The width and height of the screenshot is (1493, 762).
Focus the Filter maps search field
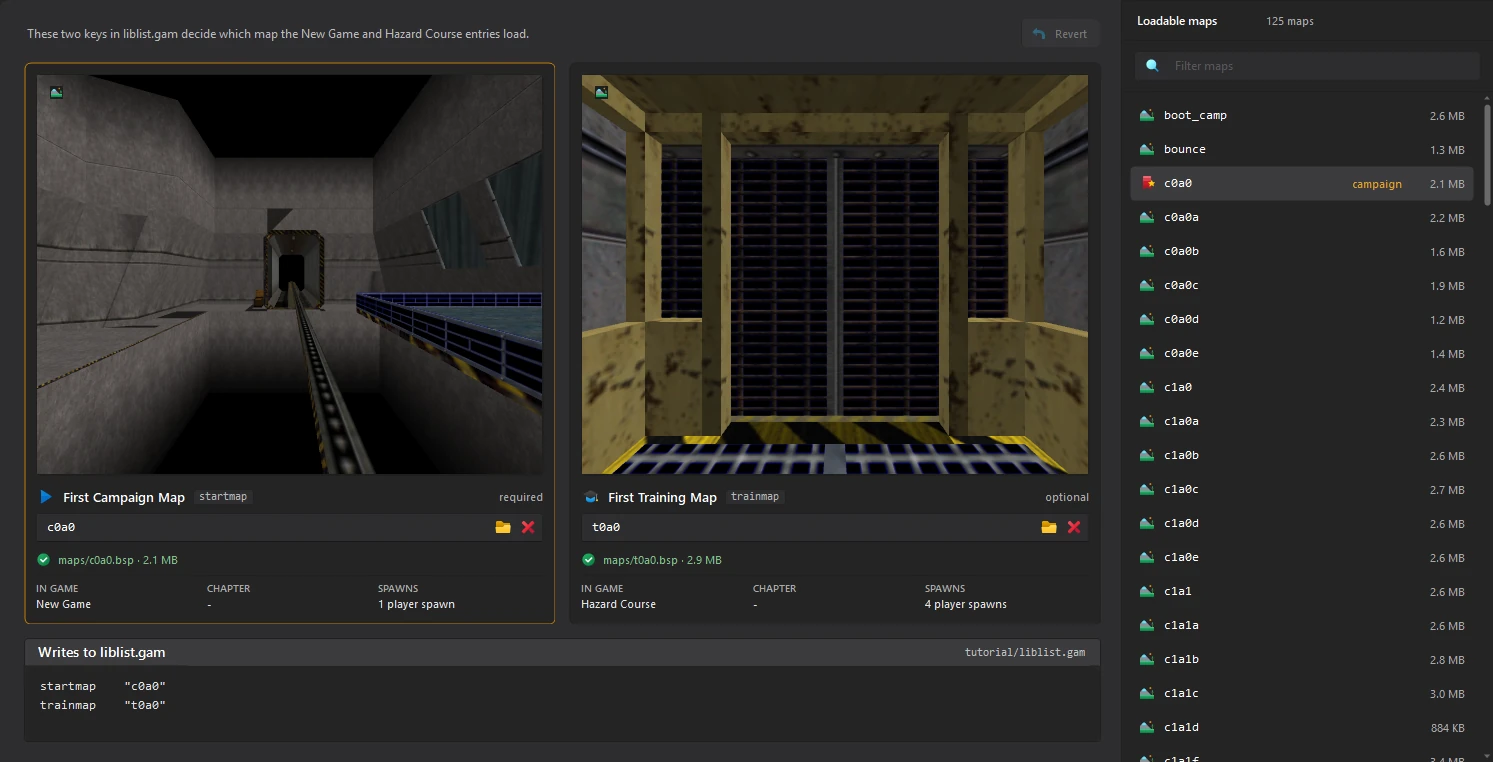pos(1306,66)
